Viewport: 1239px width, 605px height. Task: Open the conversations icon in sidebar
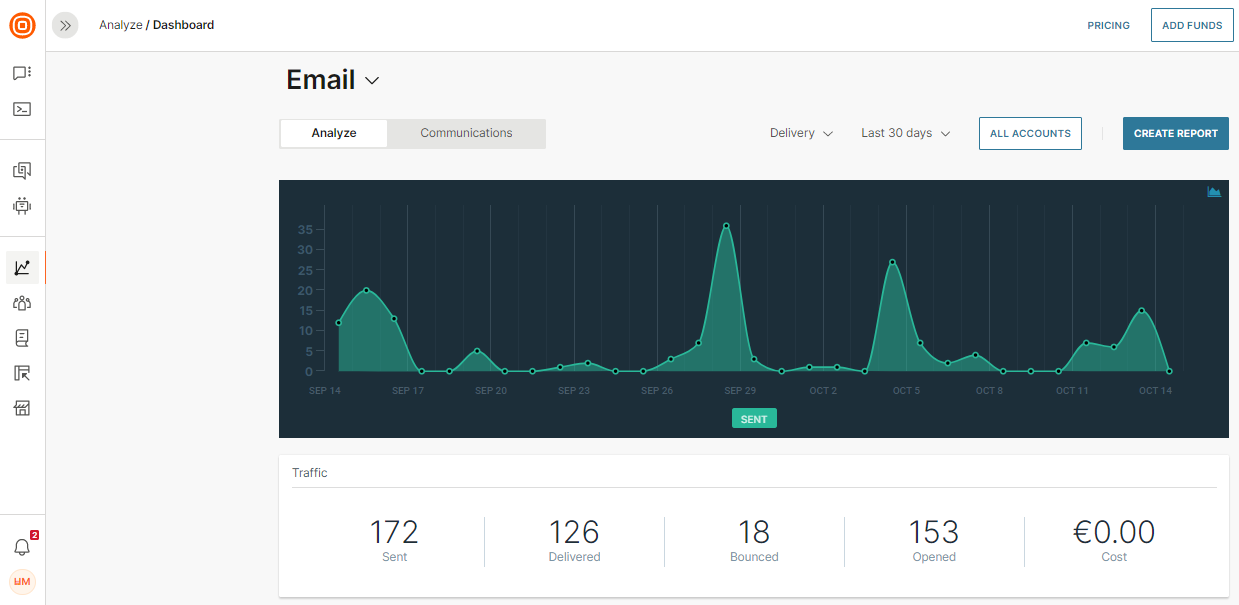point(22,171)
